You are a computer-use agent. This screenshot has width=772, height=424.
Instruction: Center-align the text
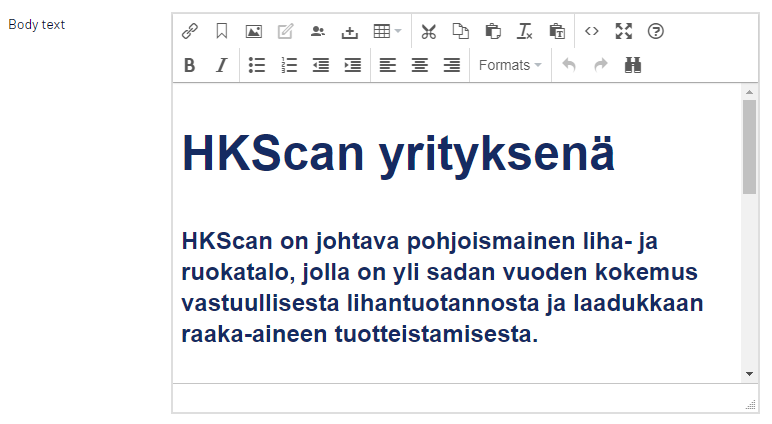point(420,65)
